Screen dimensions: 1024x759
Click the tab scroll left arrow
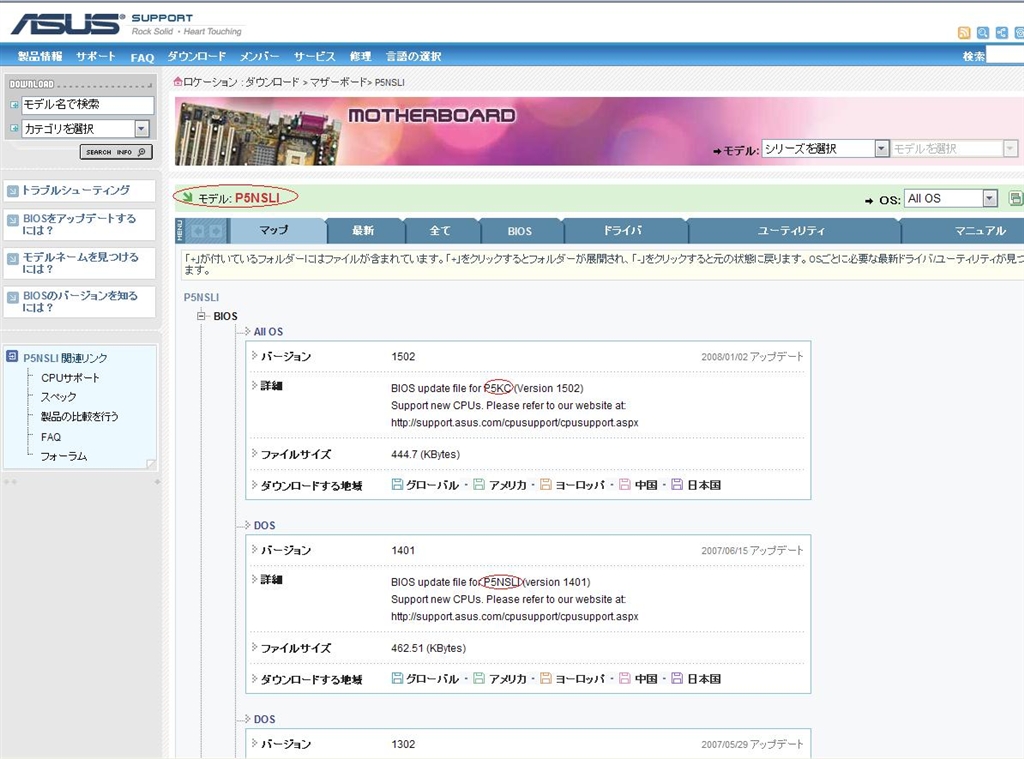(x=197, y=231)
